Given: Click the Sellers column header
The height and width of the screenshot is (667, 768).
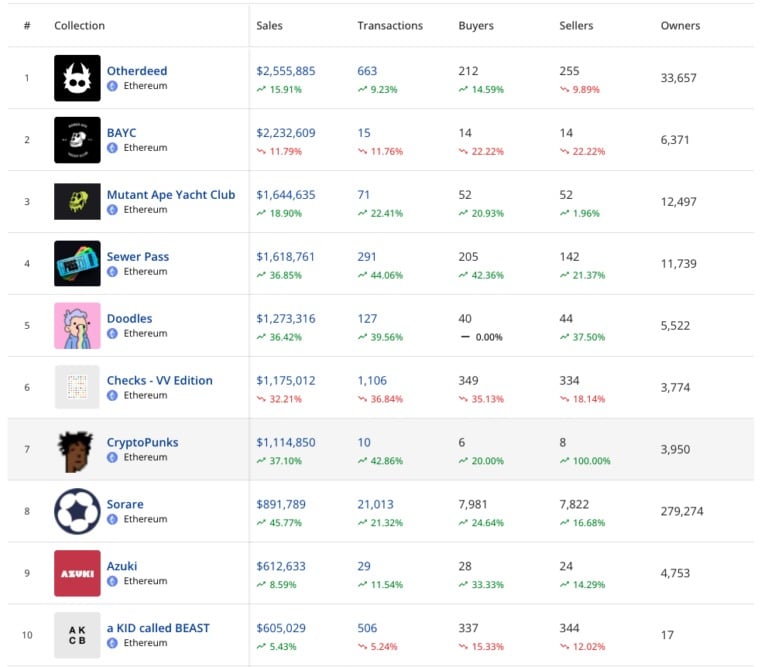Looking at the screenshot, I should (x=577, y=26).
